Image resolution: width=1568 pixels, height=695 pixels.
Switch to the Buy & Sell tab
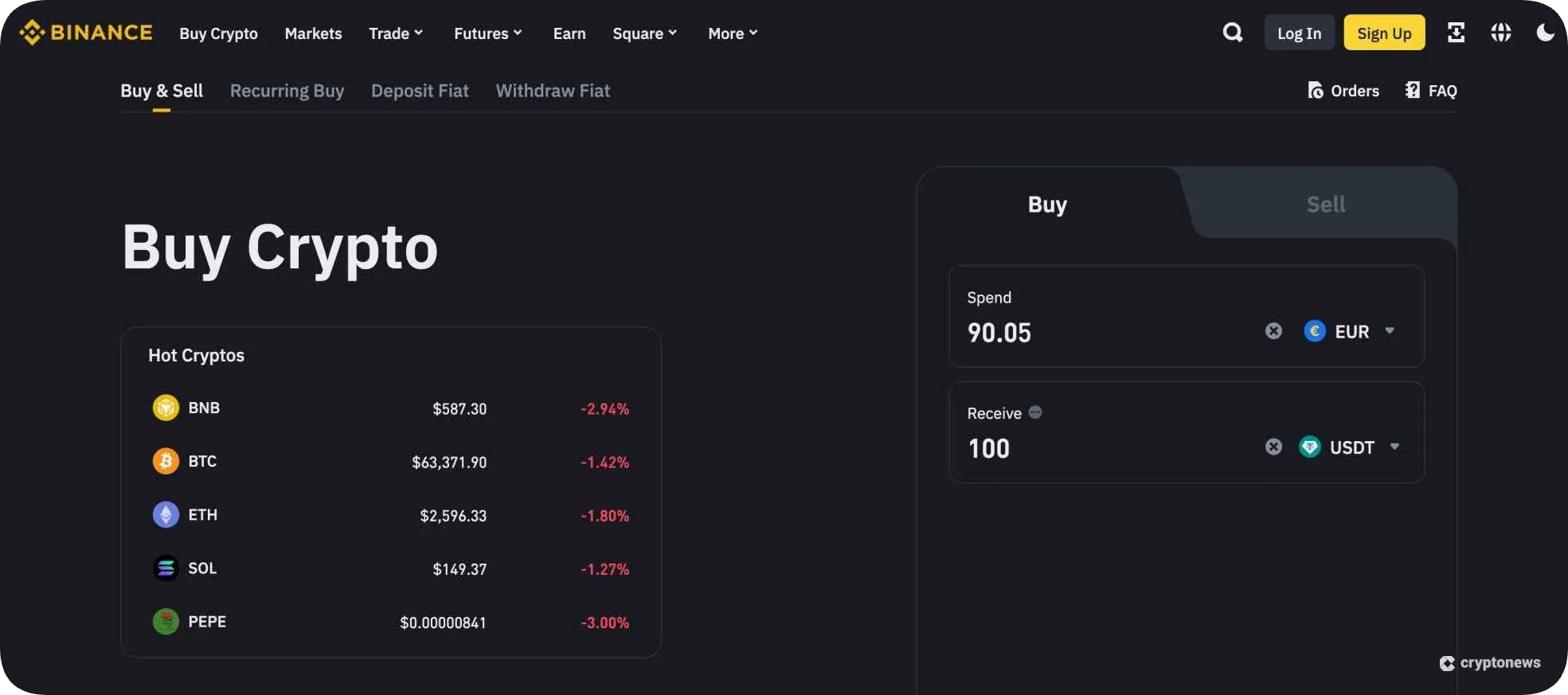point(162,91)
